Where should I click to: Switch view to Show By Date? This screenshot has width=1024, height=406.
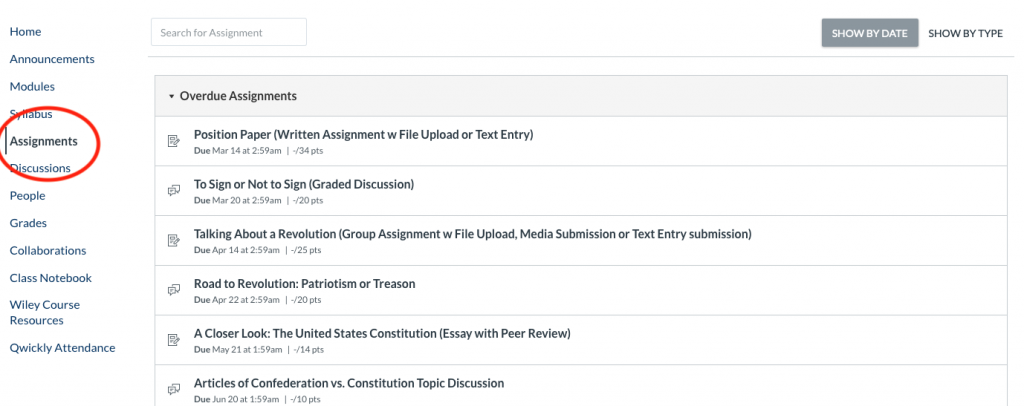click(x=869, y=33)
